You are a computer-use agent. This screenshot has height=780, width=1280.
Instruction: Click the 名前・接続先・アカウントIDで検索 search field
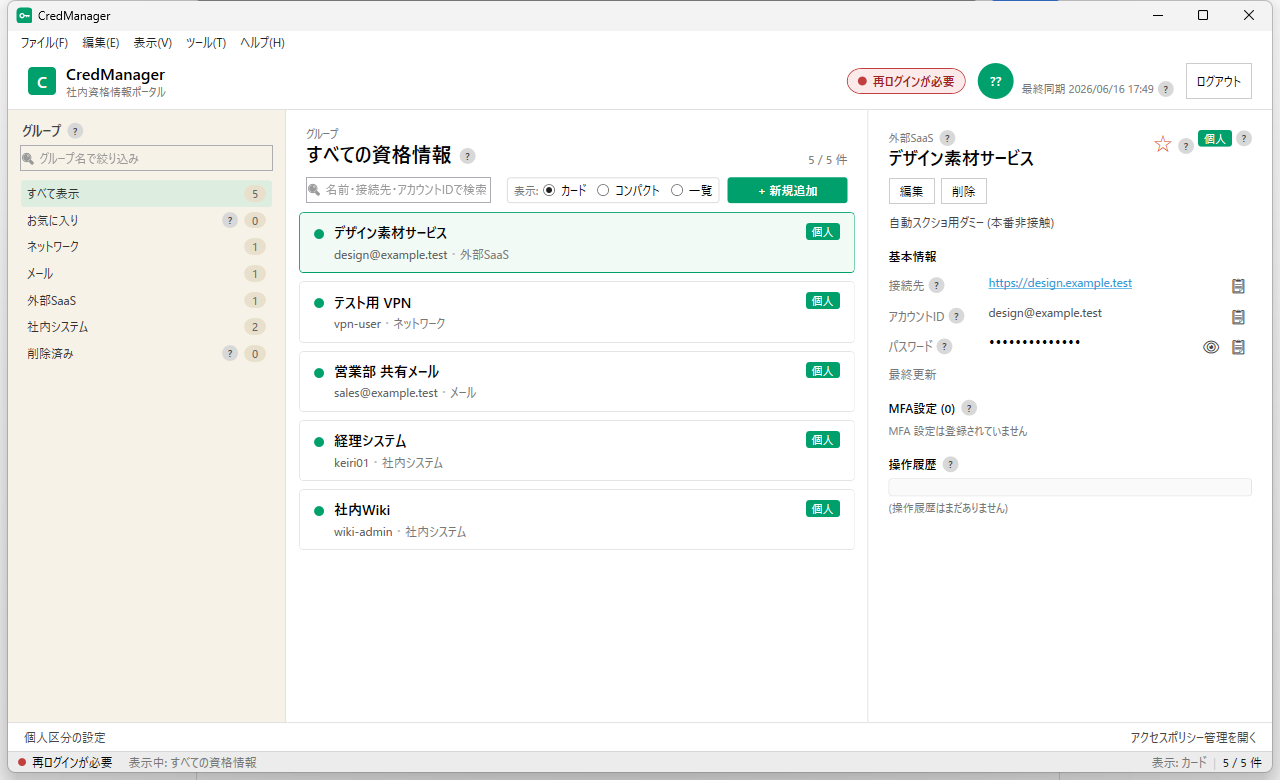pos(398,190)
